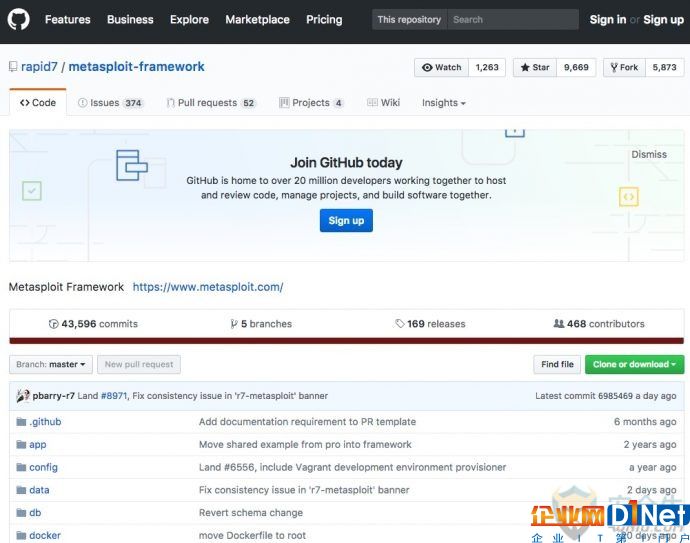Open Business in the top navigation
Image resolution: width=690 pixels, height=543 pixels.
coord(130,19)
